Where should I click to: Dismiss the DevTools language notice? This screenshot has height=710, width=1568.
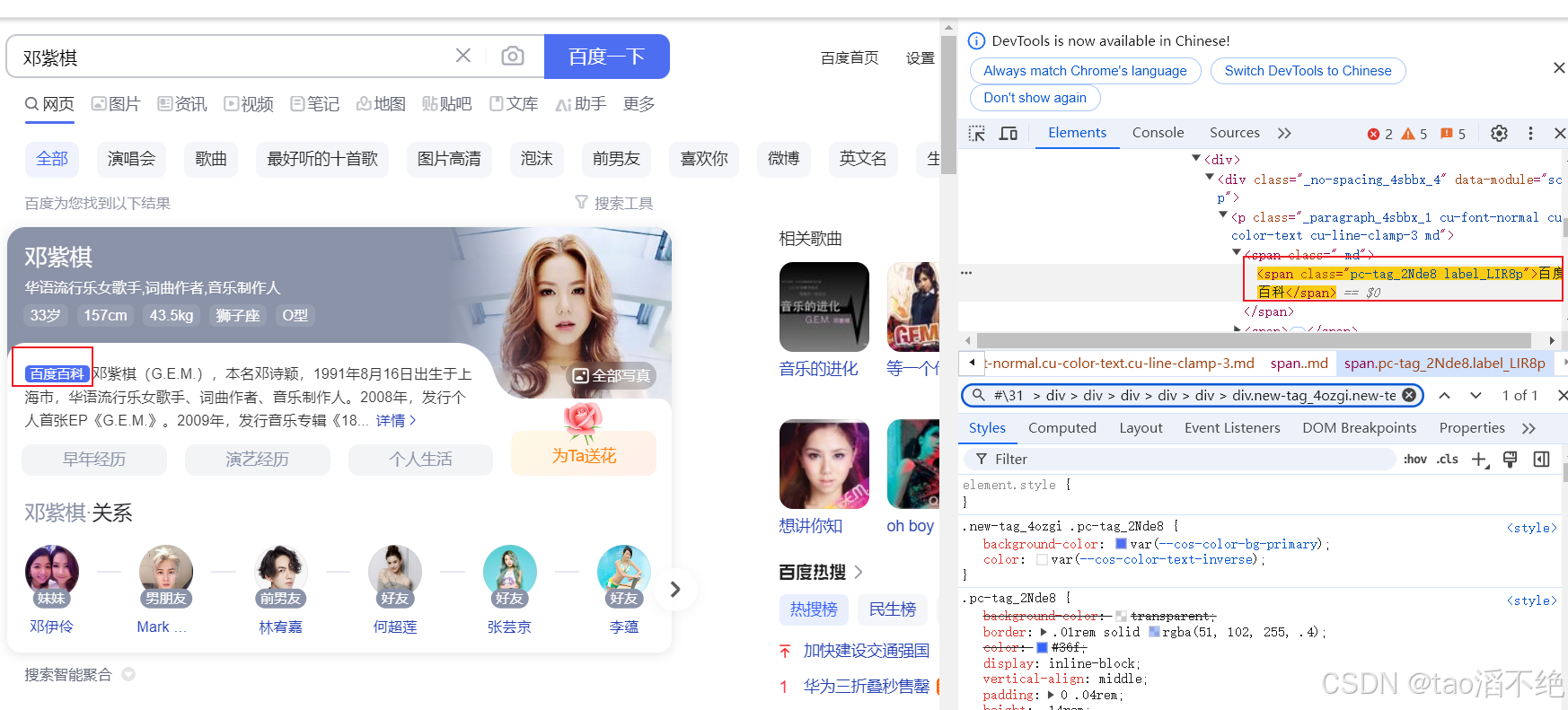tap(1559, 68)
